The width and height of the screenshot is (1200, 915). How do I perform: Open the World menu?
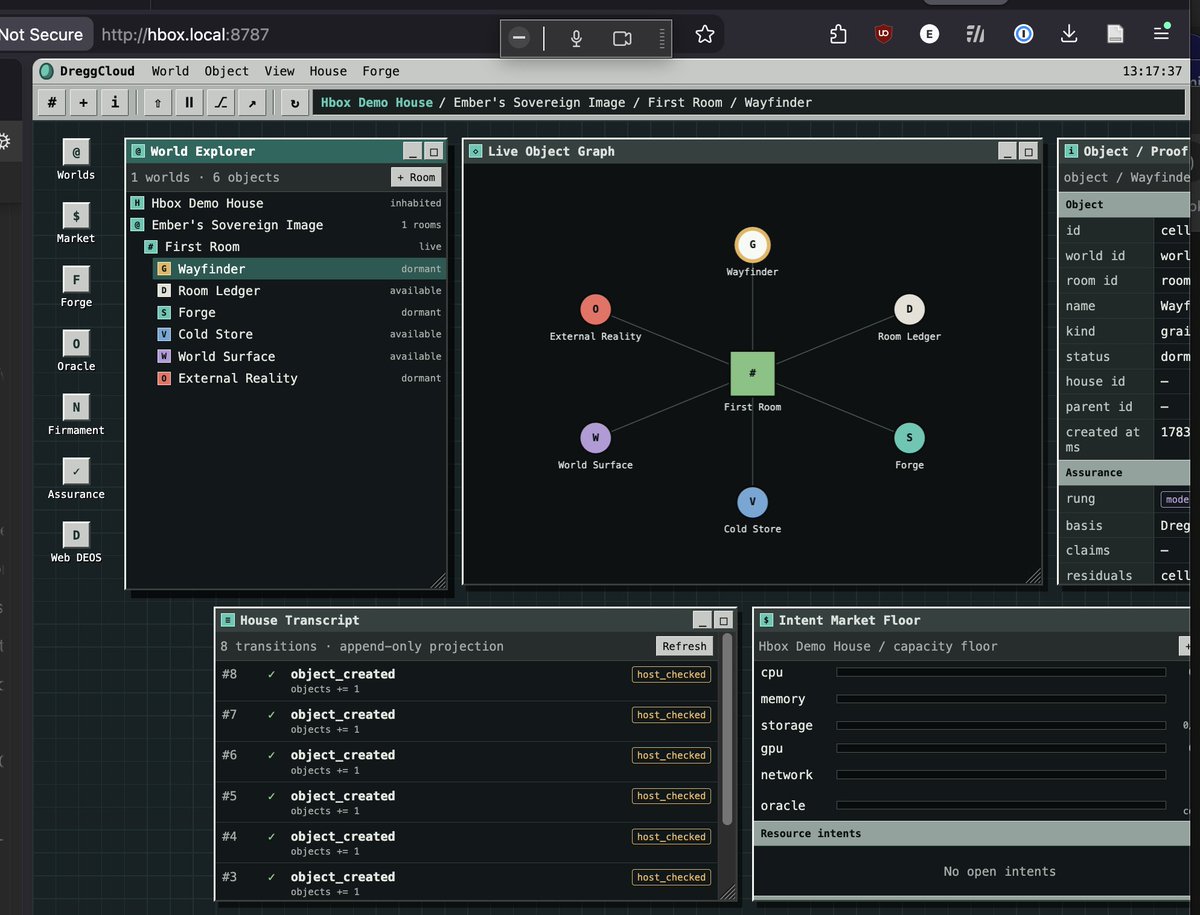tap(170, 71)
